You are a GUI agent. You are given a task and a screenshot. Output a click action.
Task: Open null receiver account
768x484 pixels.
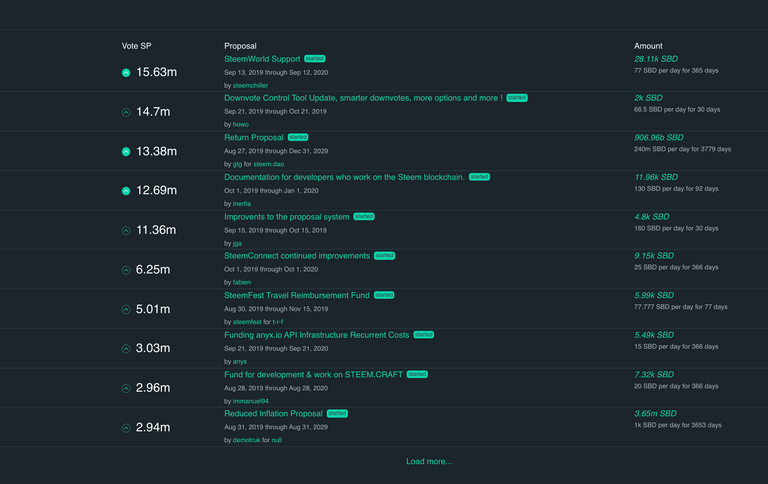tap(276, 440)
